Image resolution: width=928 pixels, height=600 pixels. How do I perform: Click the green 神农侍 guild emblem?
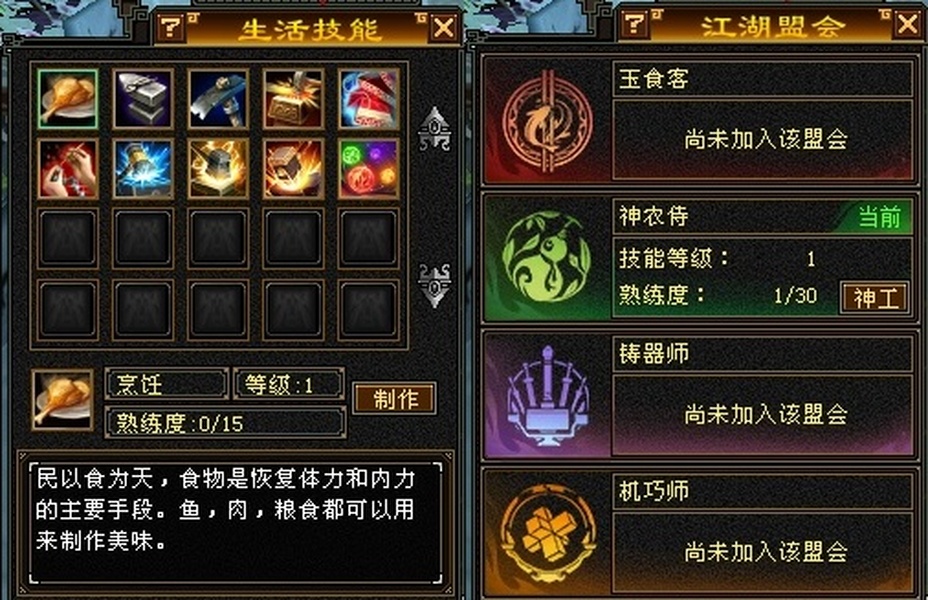pyautogui.click(x=547, y=258)
